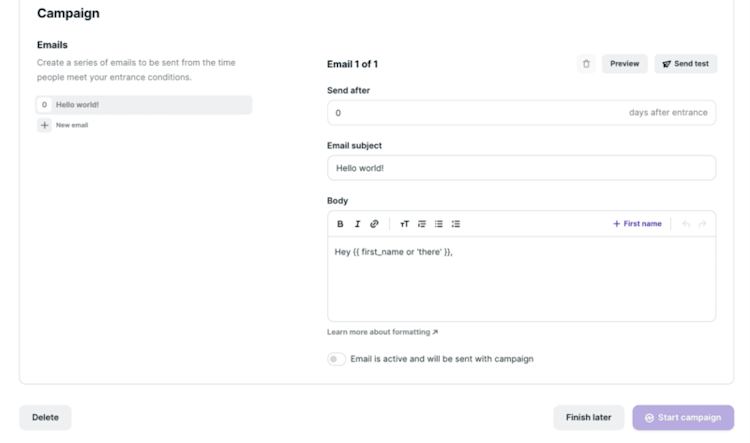750x443 pixels.
Task: Select the 'Hello world!' email in the list
Action: pyautogui.click(x=144, y=105)
